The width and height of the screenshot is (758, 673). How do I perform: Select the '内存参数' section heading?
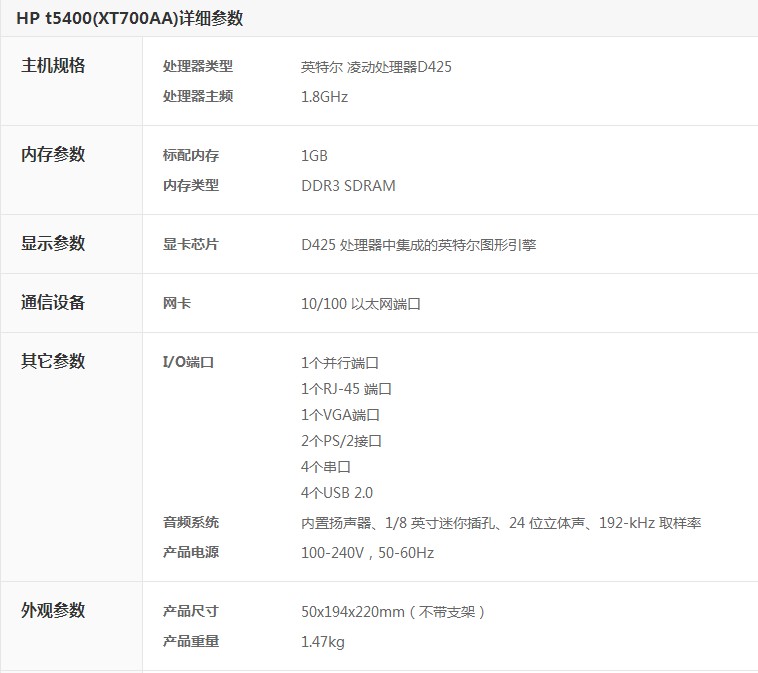pos(53,154)
